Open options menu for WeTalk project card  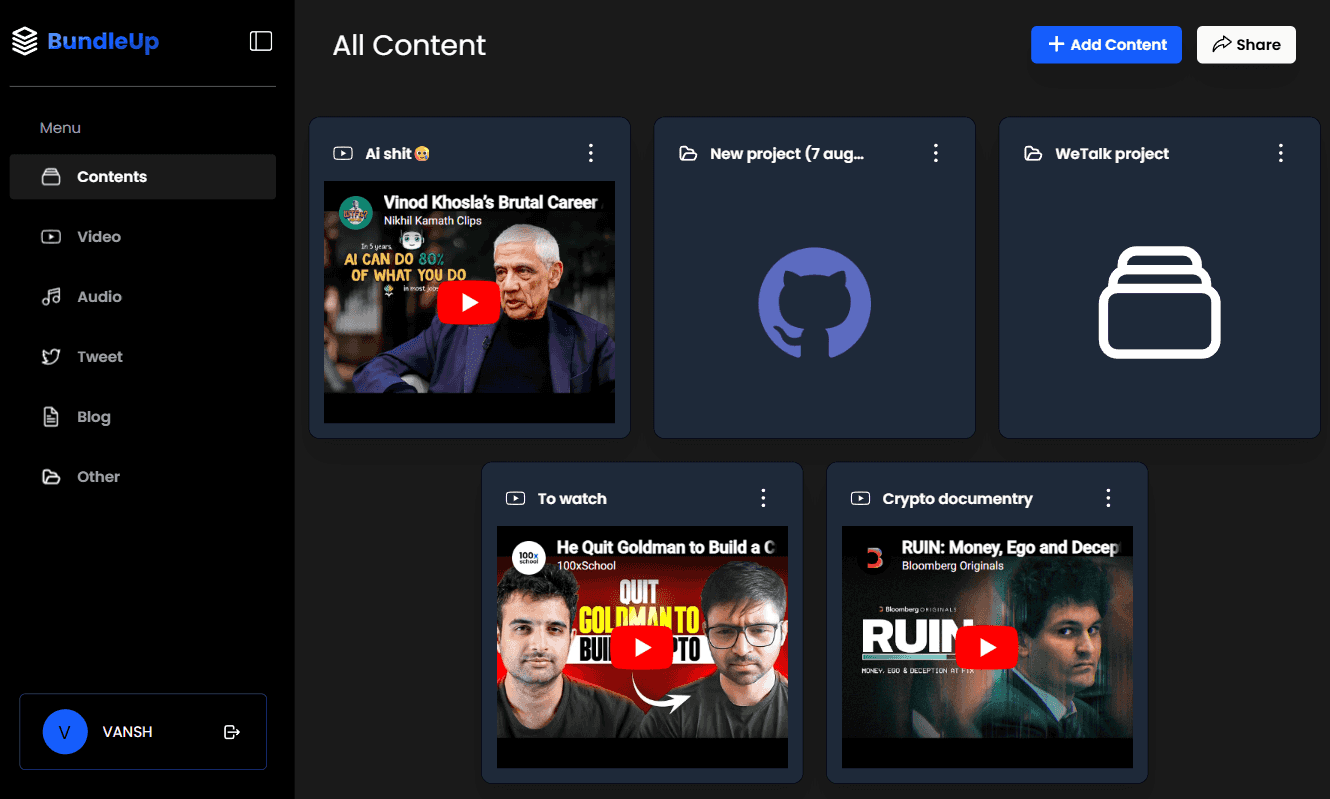(1281, 153)
